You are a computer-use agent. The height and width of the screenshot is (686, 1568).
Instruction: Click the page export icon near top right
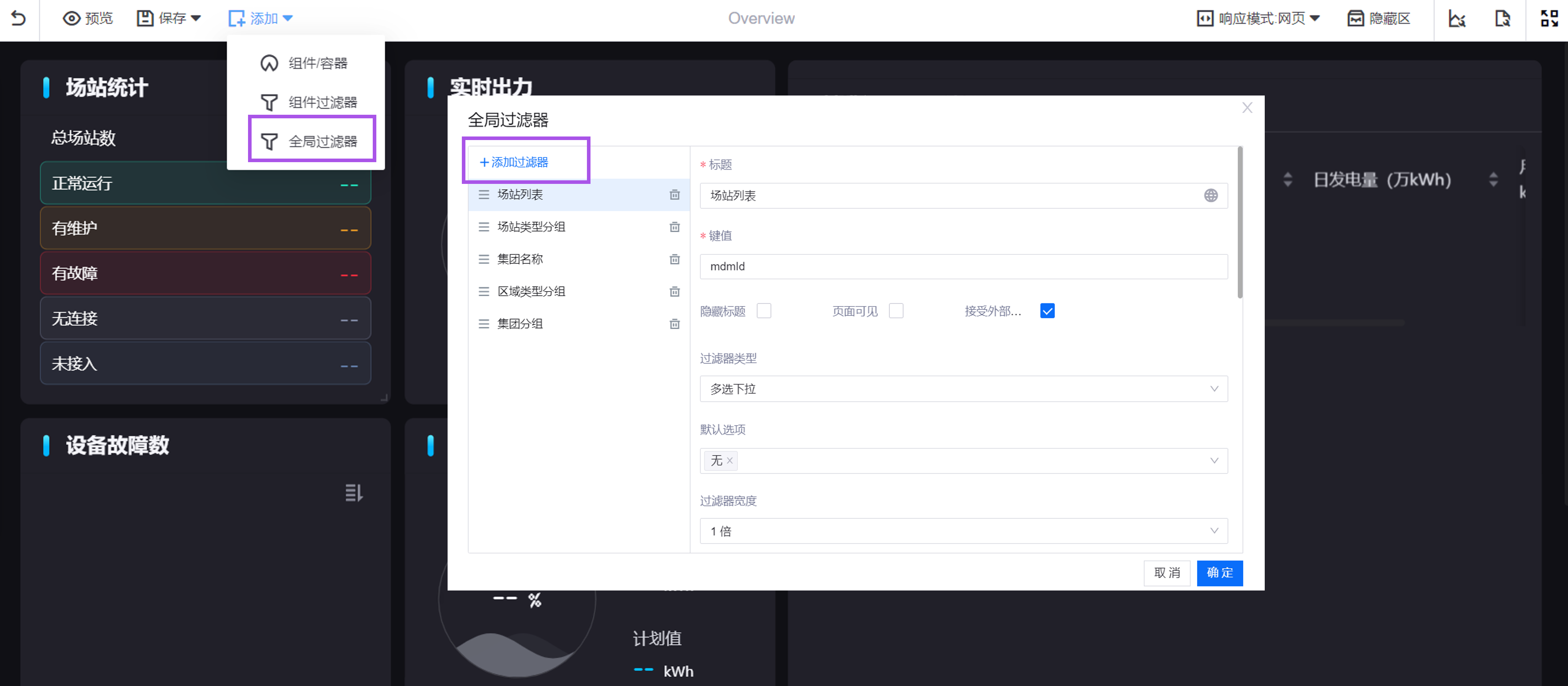1502,19
